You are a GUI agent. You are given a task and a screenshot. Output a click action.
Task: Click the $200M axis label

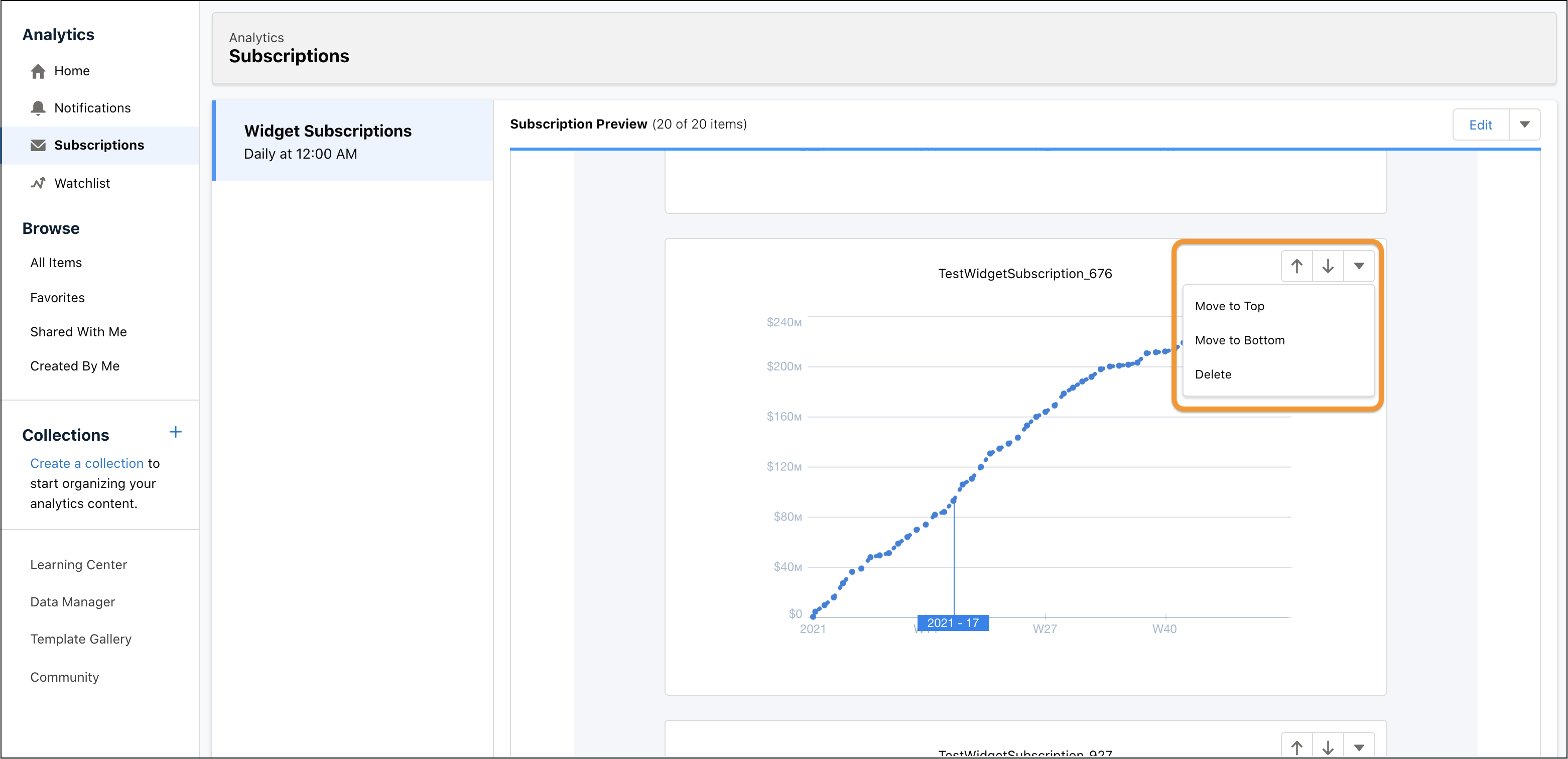click(784, 366)
